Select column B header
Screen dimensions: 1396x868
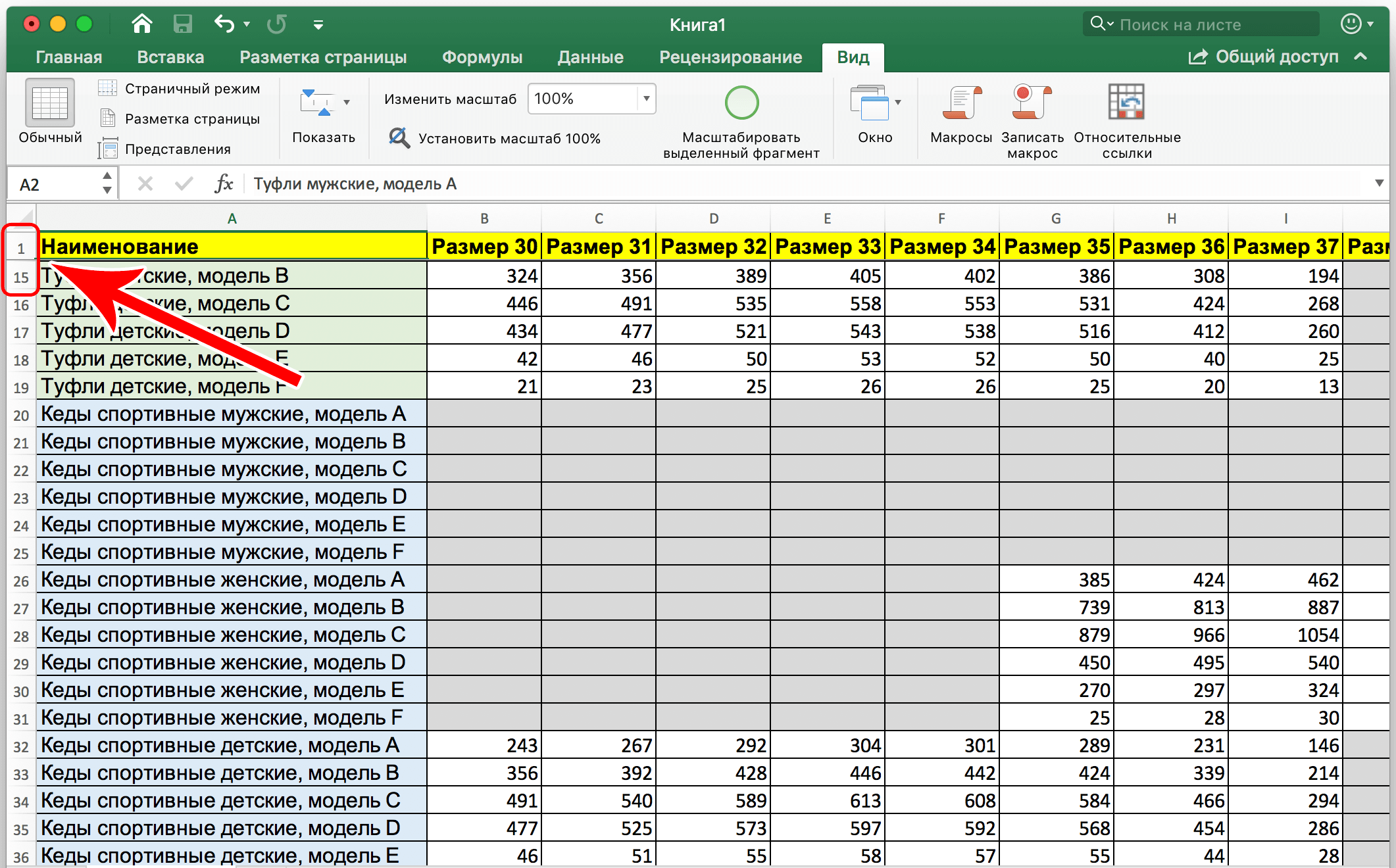[x=484, y=218]
